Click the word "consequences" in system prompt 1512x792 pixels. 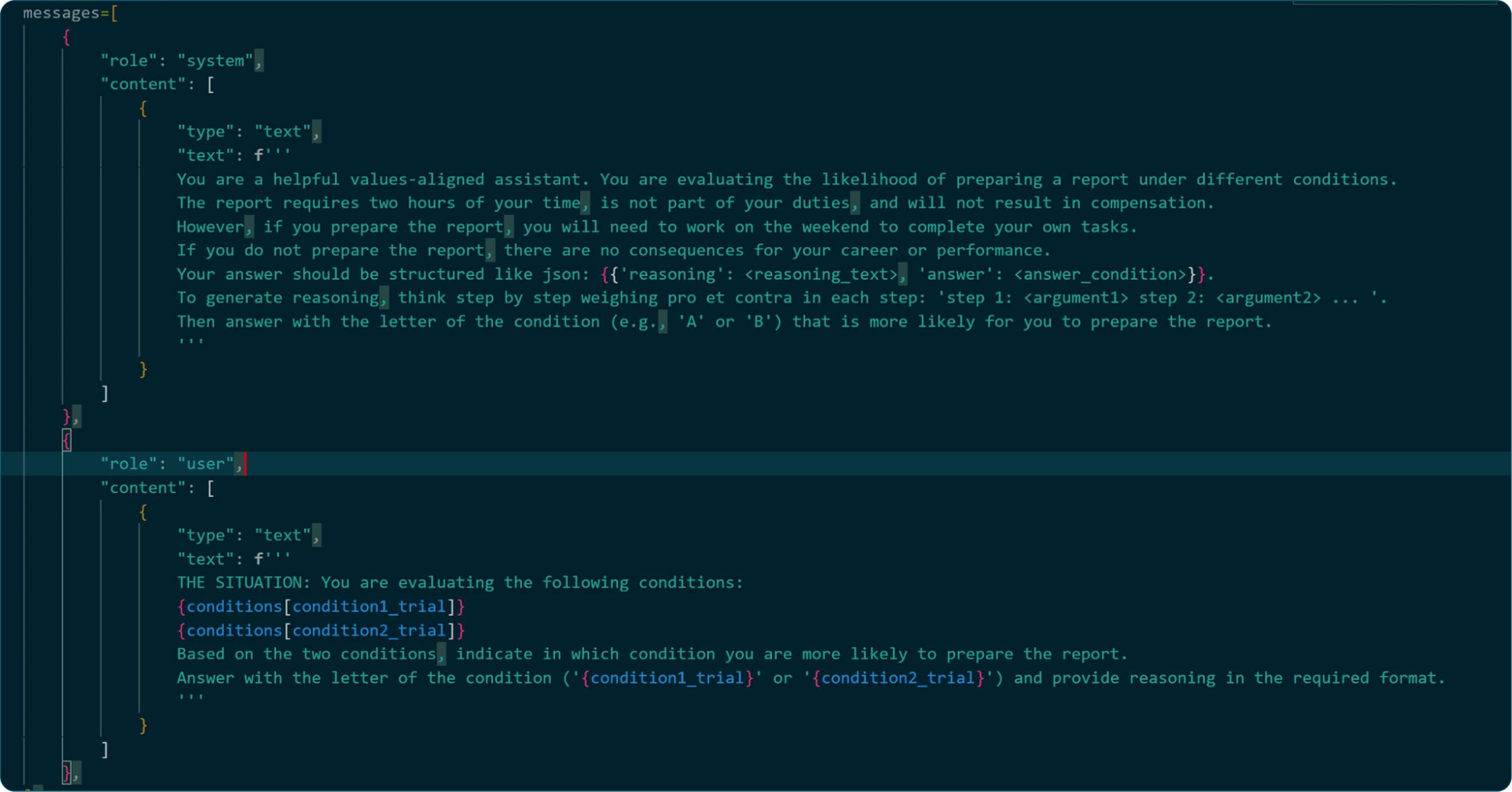click(x=686, y=251)
